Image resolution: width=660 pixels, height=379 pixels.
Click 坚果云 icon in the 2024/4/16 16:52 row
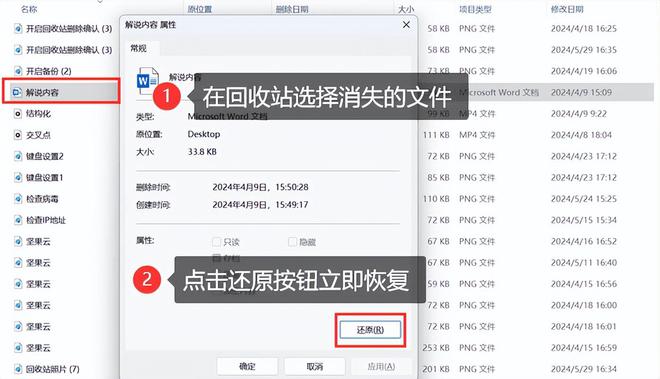(x=18, y=241)
